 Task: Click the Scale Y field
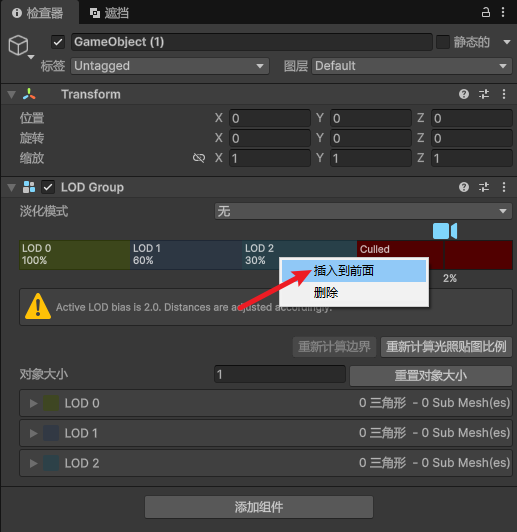click(x=370, y=158)
